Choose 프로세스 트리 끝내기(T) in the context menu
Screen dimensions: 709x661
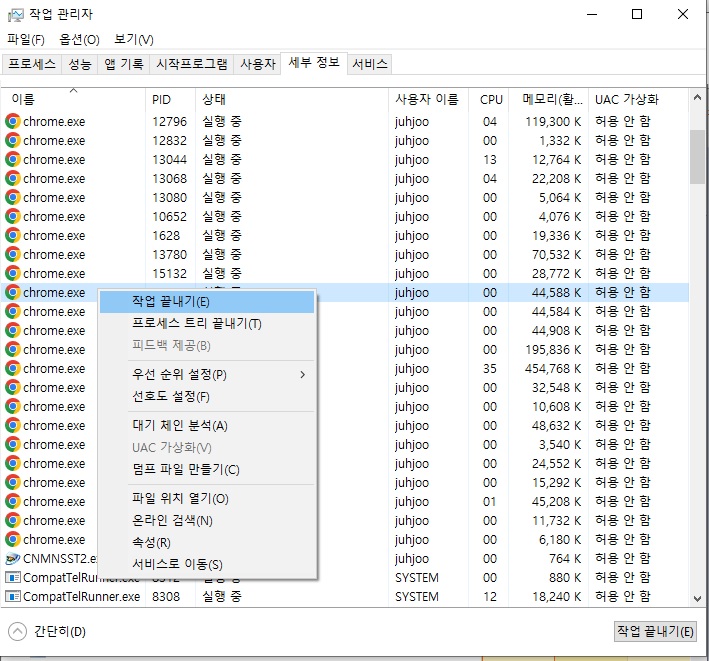[x=207, y=324]
